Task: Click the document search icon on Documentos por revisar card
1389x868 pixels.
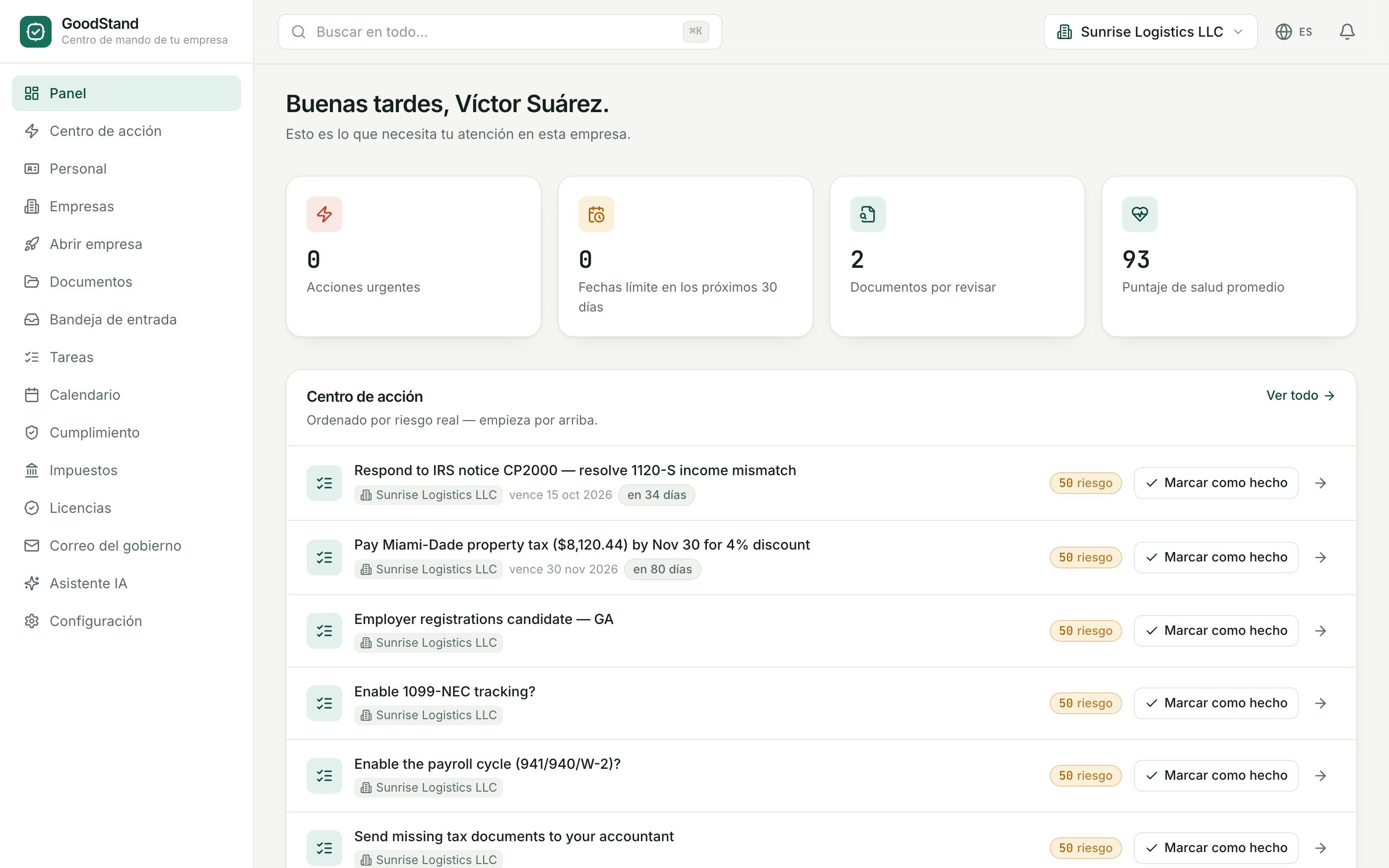Action: (868, 214)
